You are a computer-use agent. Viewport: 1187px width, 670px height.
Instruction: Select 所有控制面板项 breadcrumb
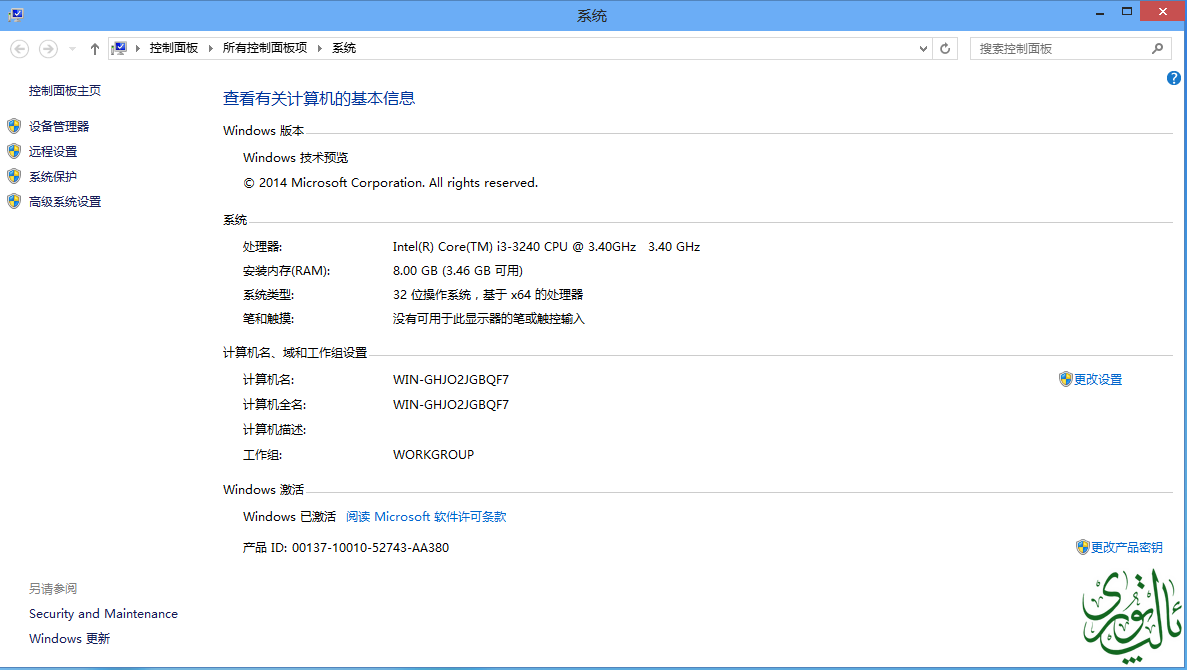pos(265,48)
